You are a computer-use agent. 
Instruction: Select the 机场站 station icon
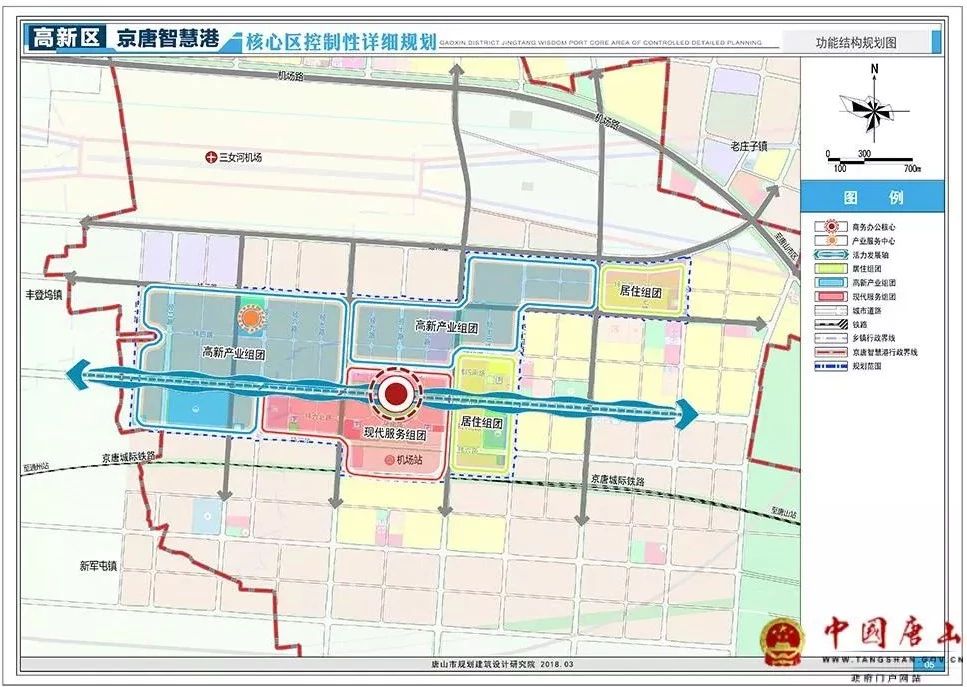point(387,460)
